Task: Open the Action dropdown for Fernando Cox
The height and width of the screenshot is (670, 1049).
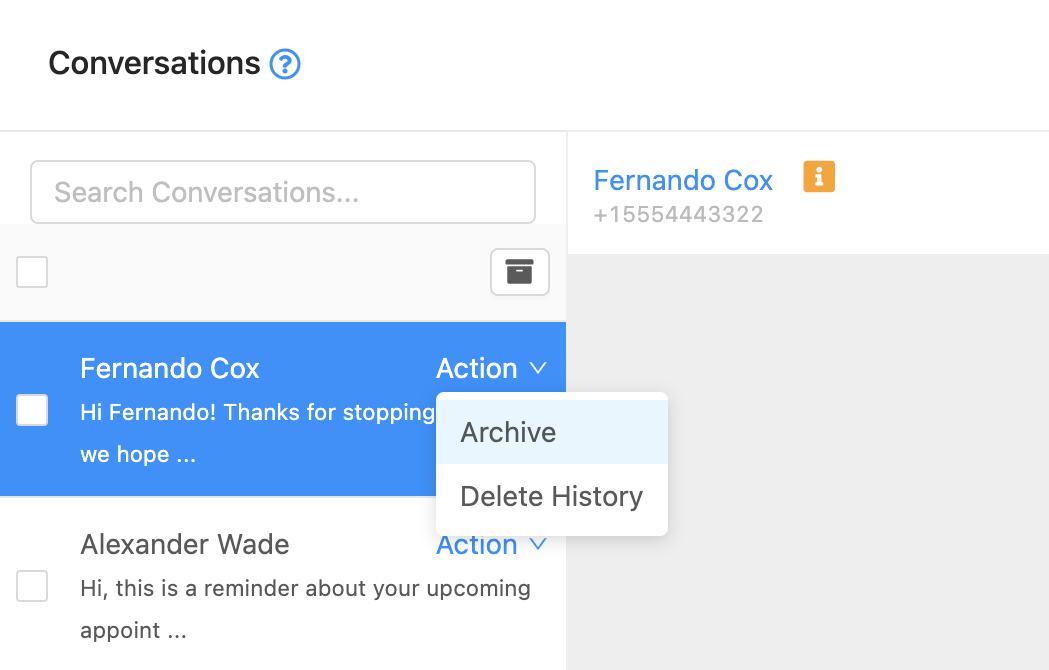Action: click(x=492, y=368)
